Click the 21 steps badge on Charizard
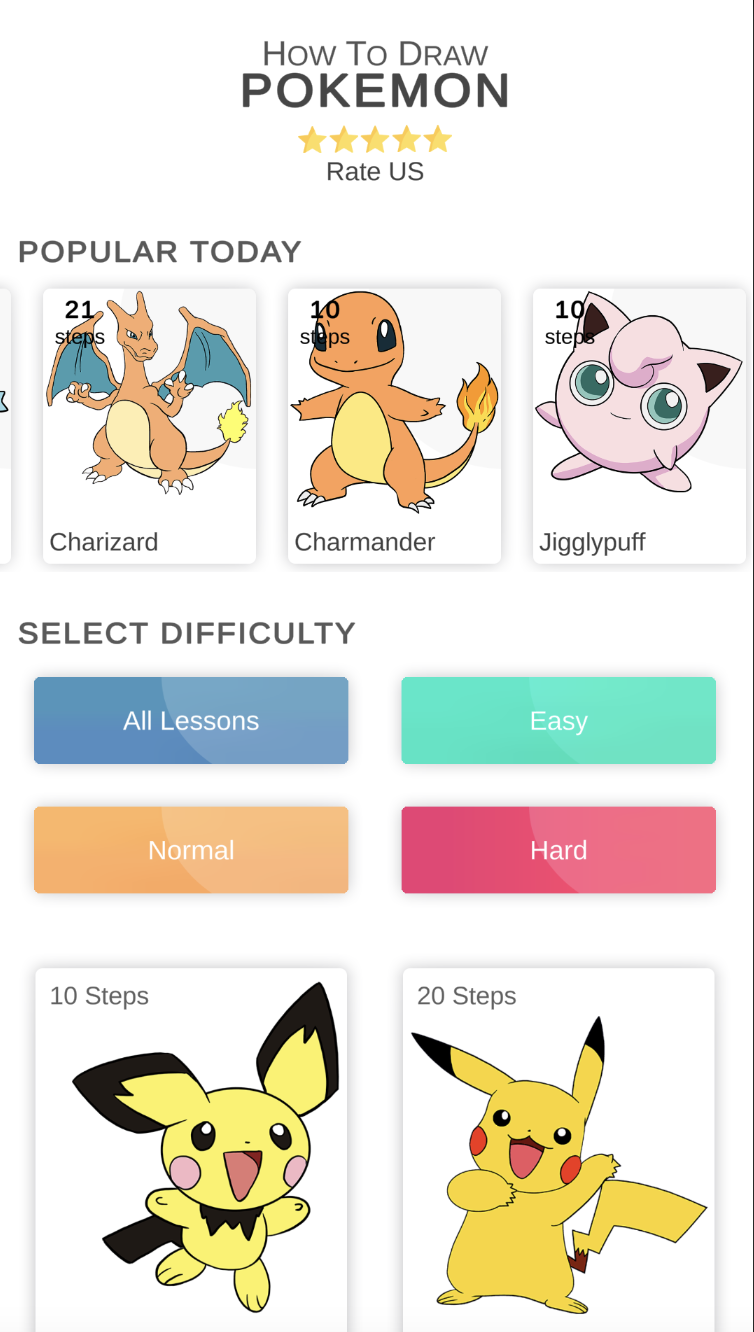The image size is (754, 1332). coord(80,322)
